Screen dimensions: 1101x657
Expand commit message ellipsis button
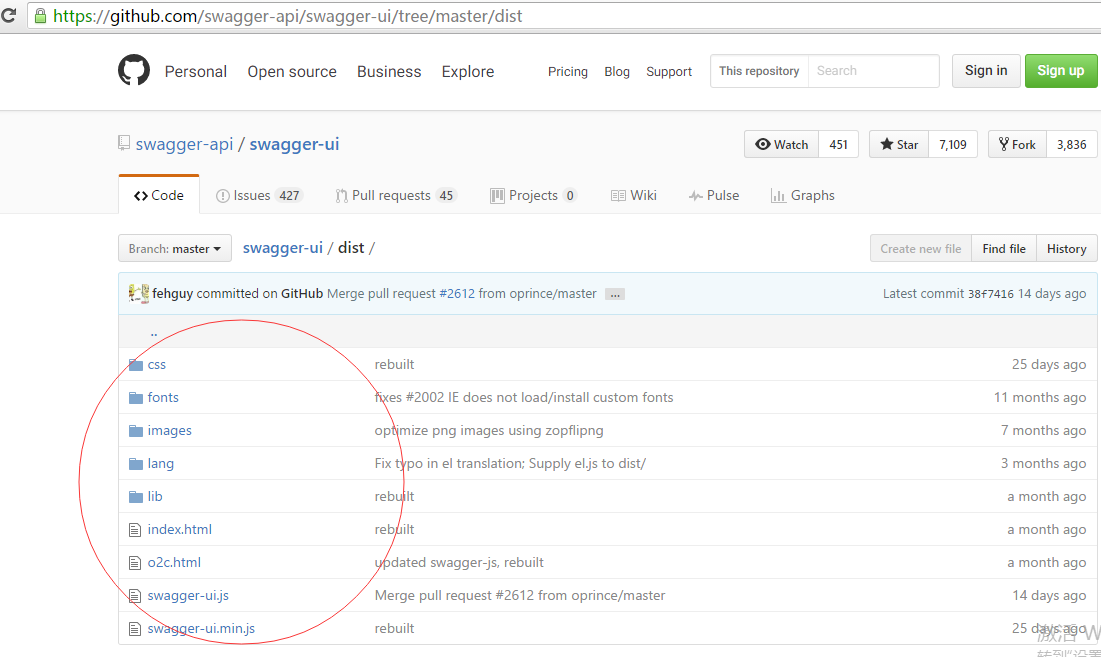(614, 294)
